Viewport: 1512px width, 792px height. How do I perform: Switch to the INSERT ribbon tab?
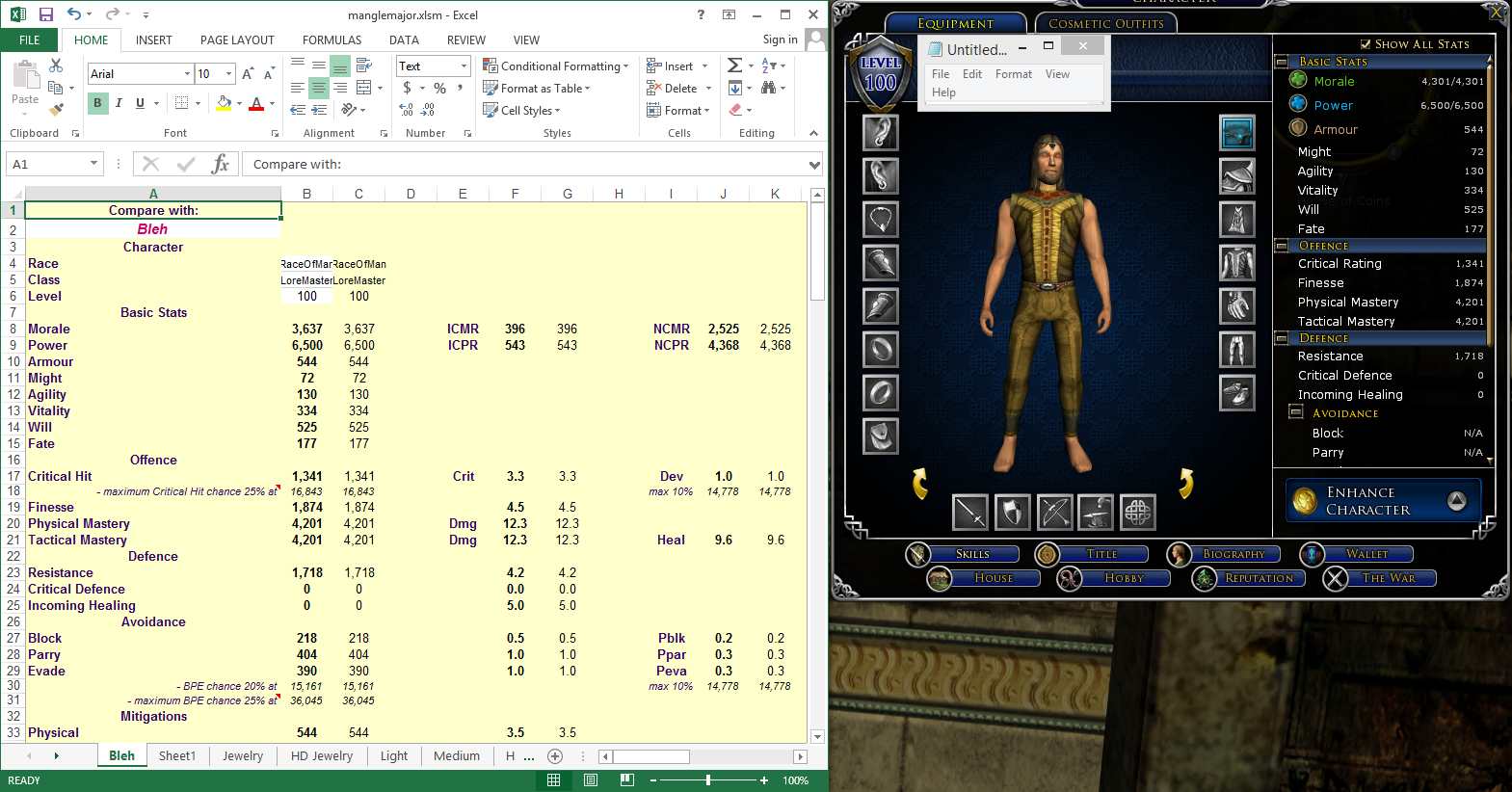click(154, 40)
